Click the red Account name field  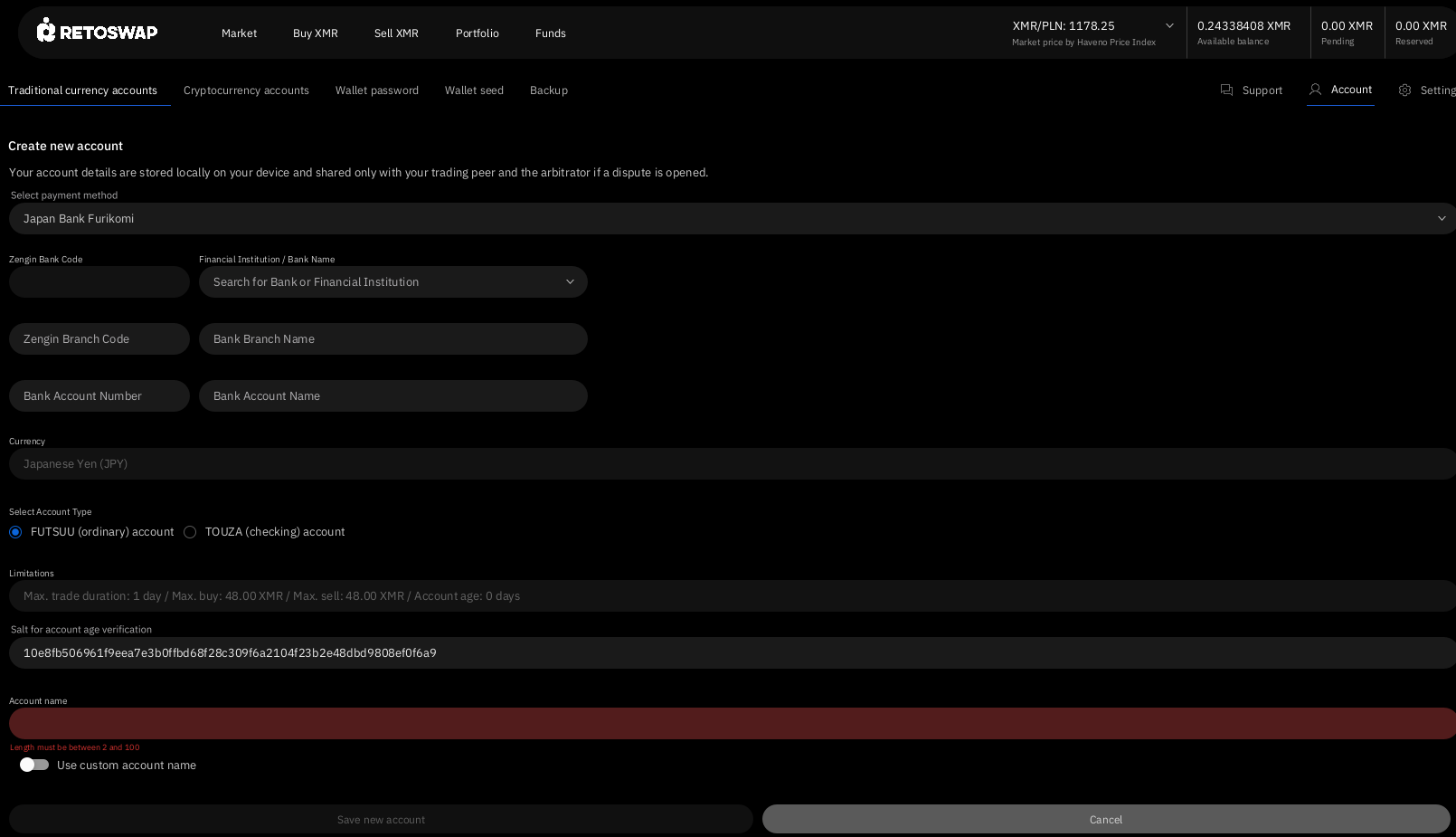tap(731, 724)
